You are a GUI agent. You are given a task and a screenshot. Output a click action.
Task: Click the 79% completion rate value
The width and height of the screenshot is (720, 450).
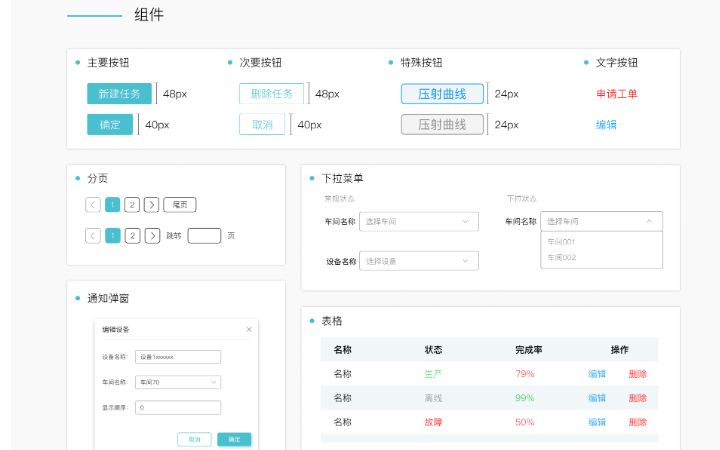coord(524,374)
